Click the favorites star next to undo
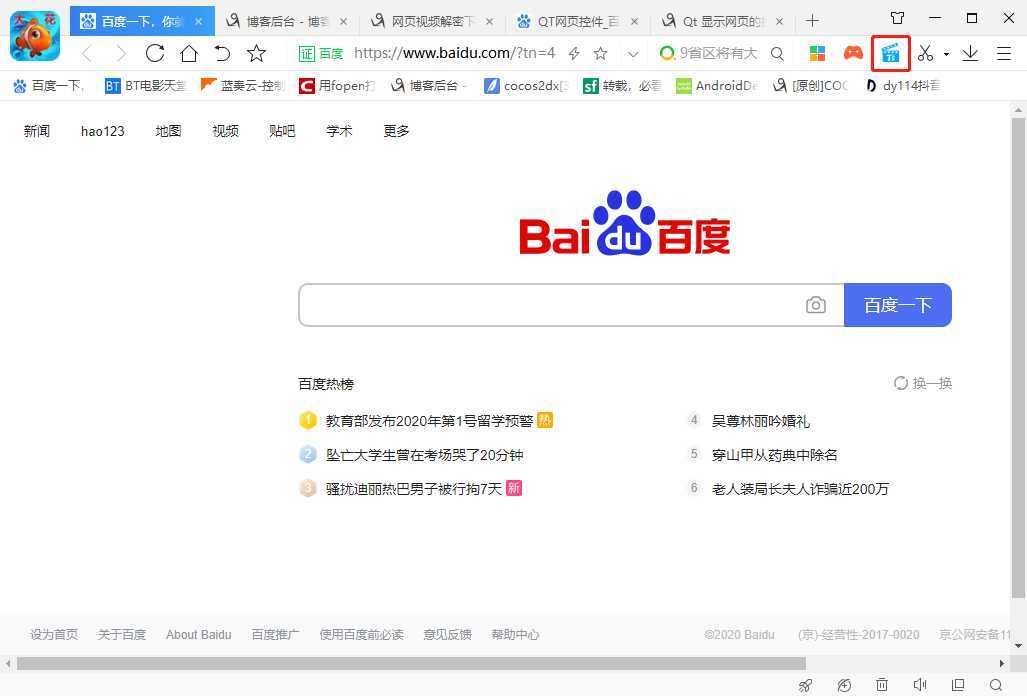1027x696 pixels. click(x=256, y=53)
